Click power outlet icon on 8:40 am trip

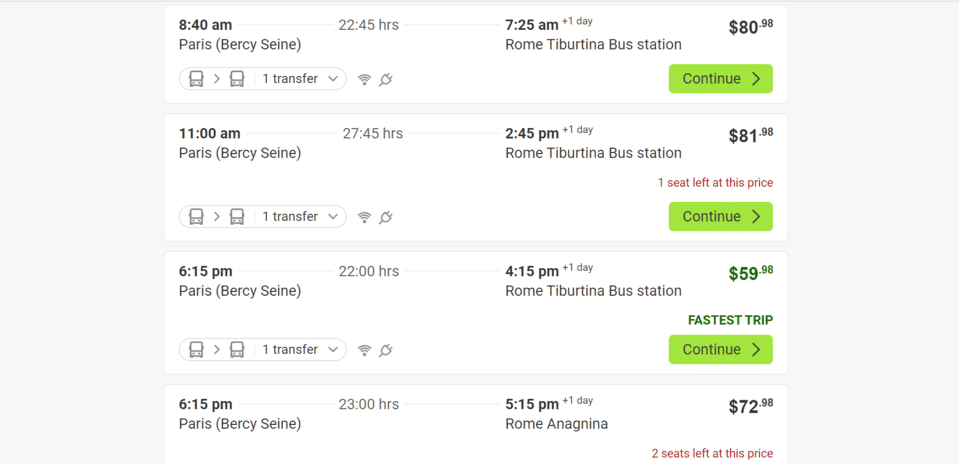386,79
